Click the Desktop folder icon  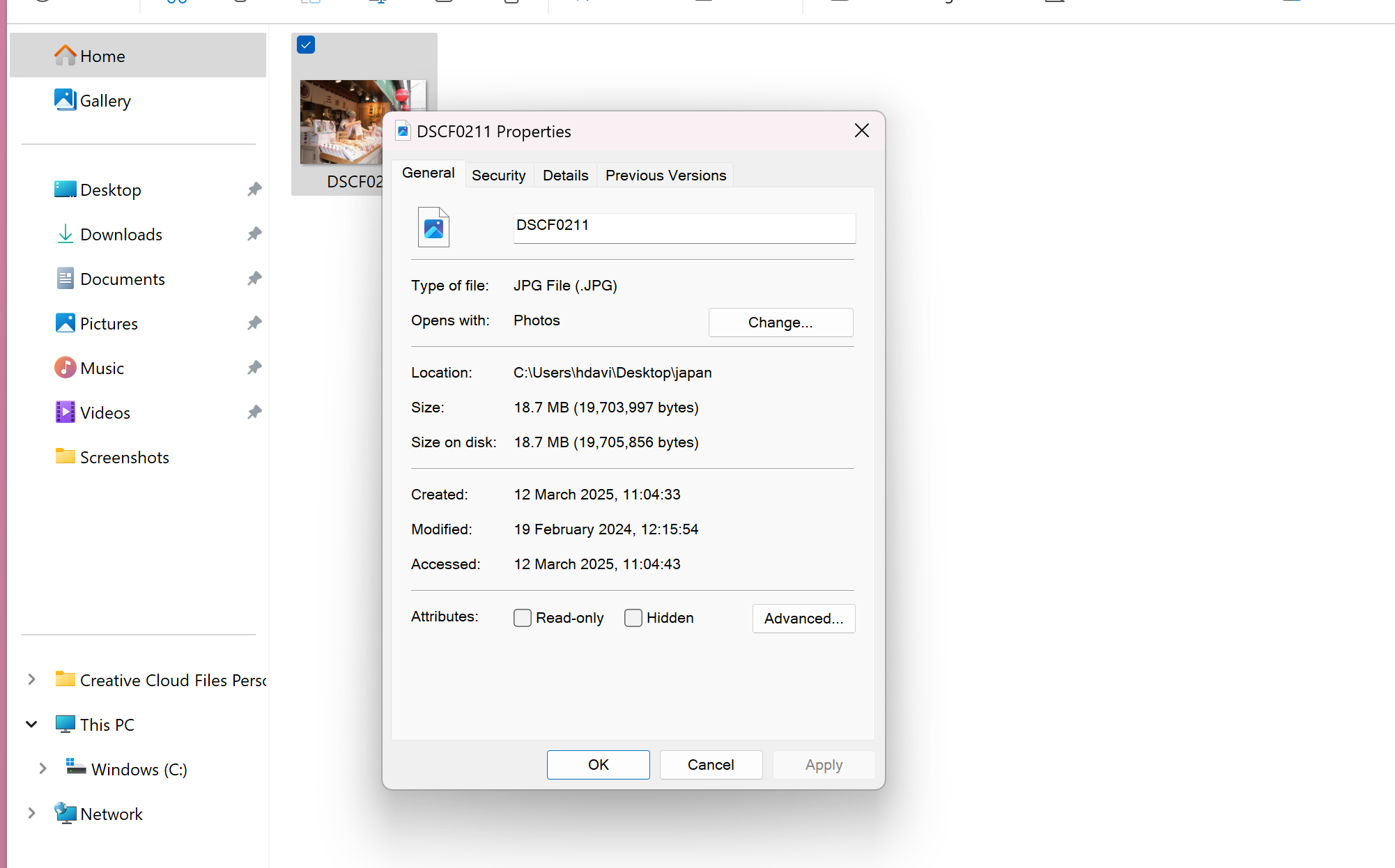(65, 189)
